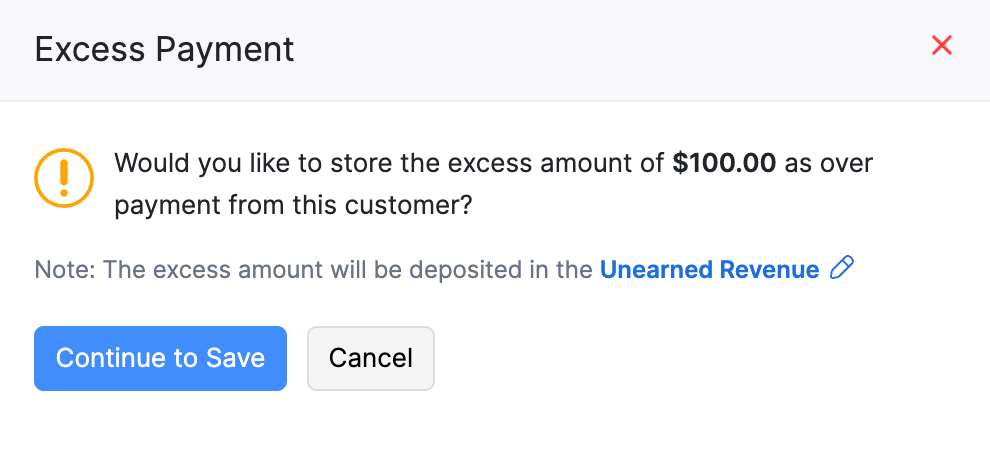990x460 pixels.
Task: Click the Excess Payment dialog title
Action: click(164, 48)
